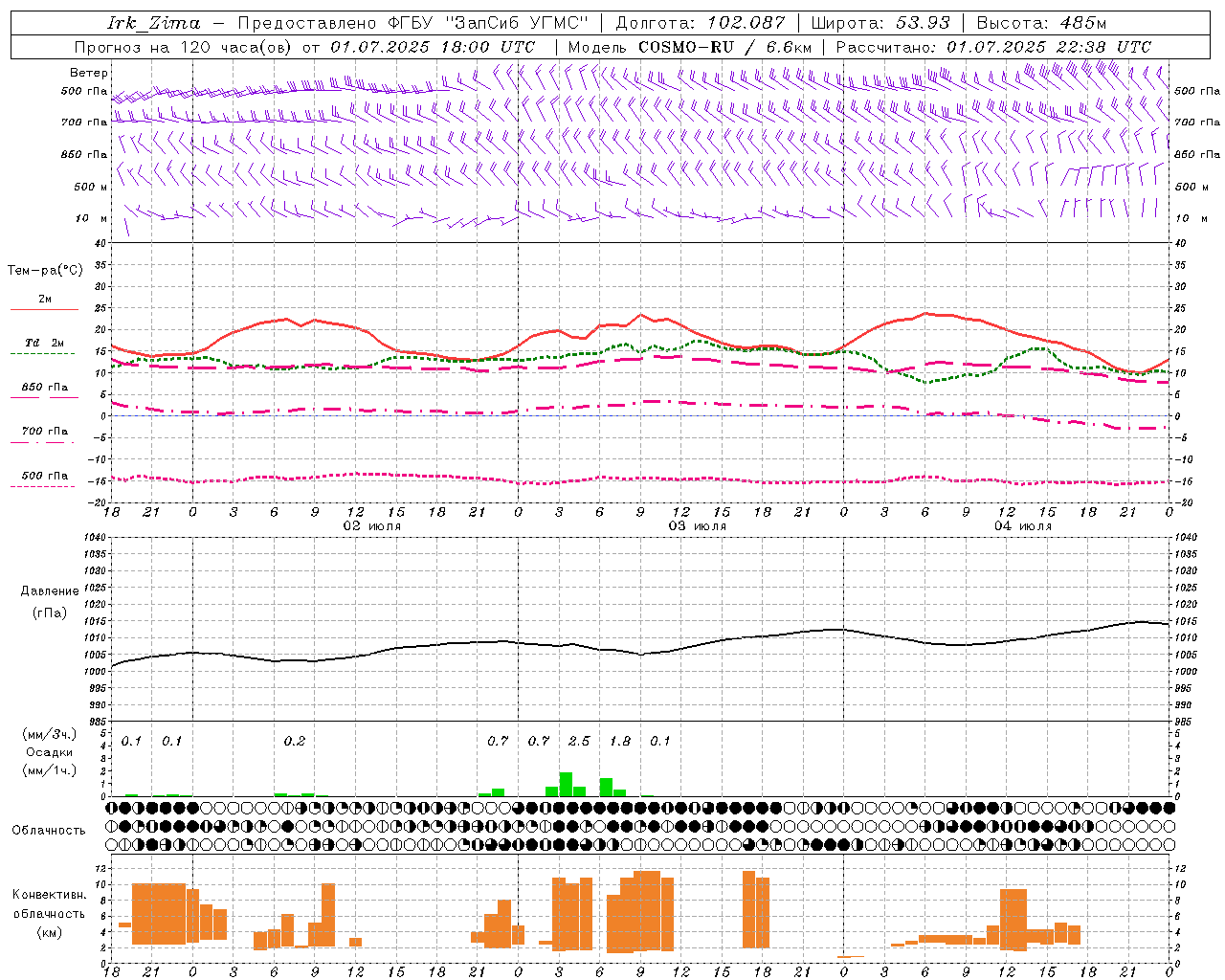Select the '(мм/1ч.)' hourly unit label
Image resolution: width=1225 pixels, height=980 pixels.
pyautogui.click(x=49, y=770)
